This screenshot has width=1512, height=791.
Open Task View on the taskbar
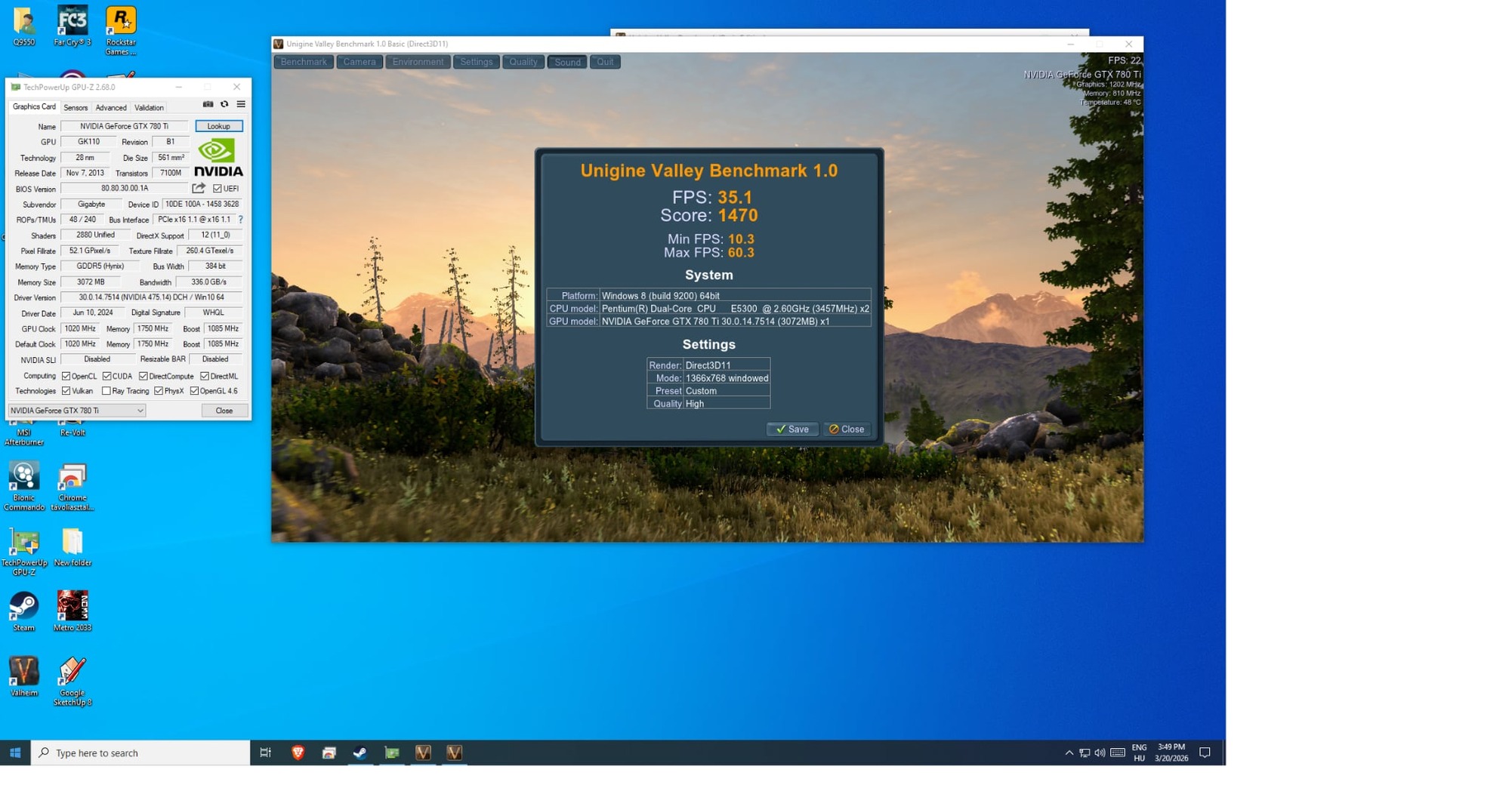[x=265, y=753]
